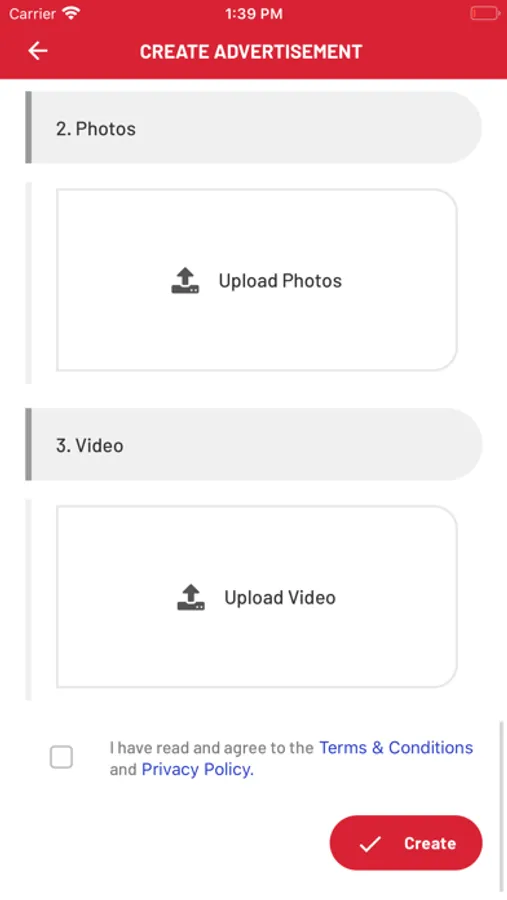Click the vertical scrollbar on right edge
The height and width of the screenshot is (900, 507).
[501, 804]
